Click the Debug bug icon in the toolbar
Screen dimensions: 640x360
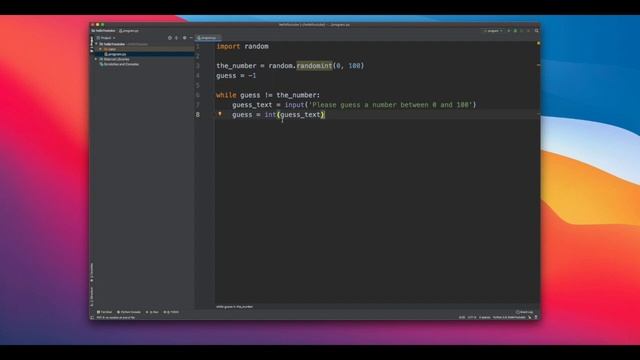click(x=515, y=31)
